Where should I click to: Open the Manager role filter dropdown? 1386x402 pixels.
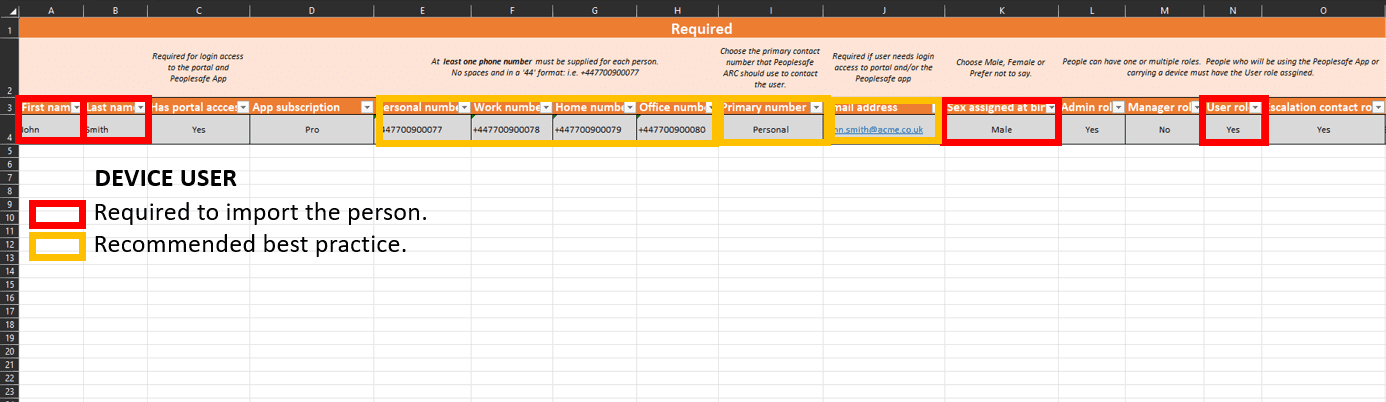click(1195, 107)
